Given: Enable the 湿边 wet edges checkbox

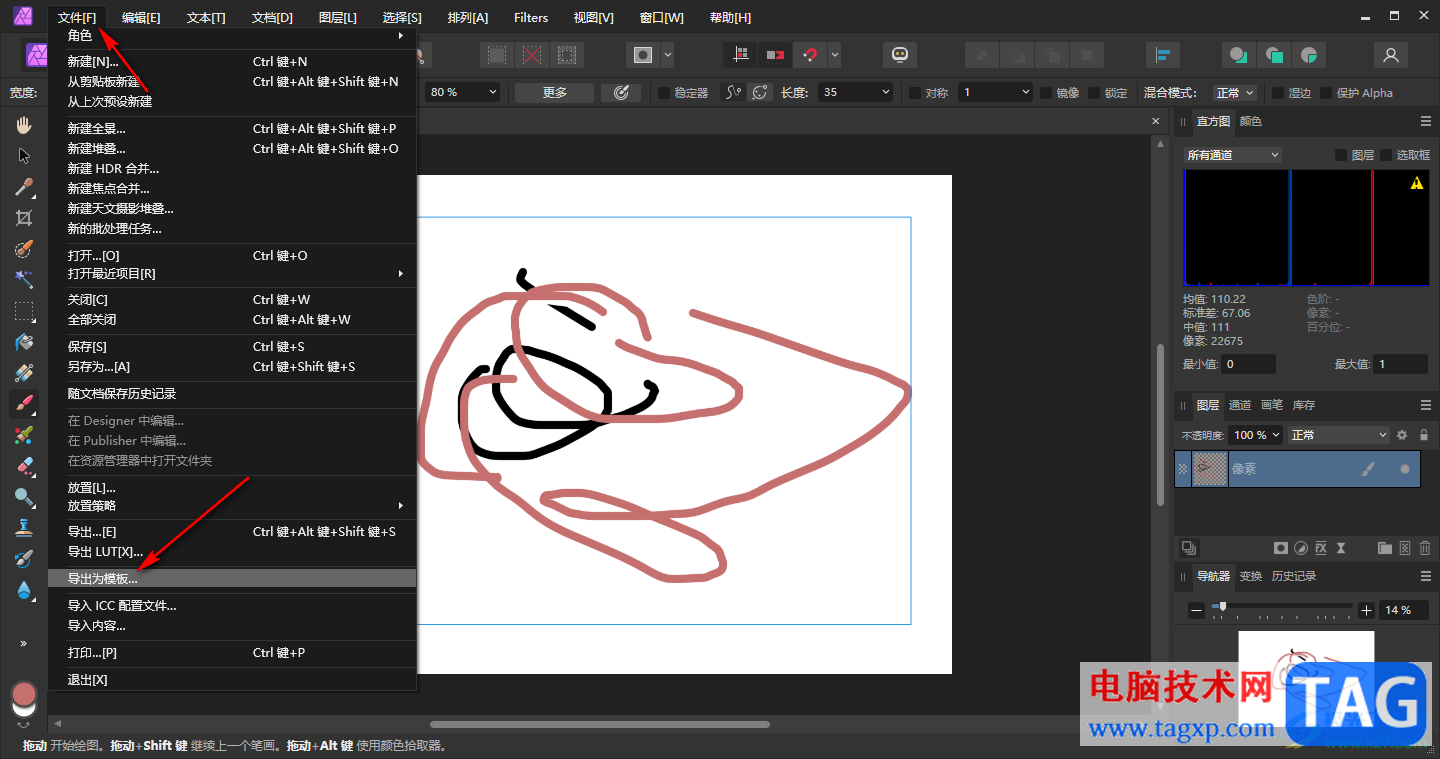Looking at the screenshot, I should click(x=1278, y=93).
